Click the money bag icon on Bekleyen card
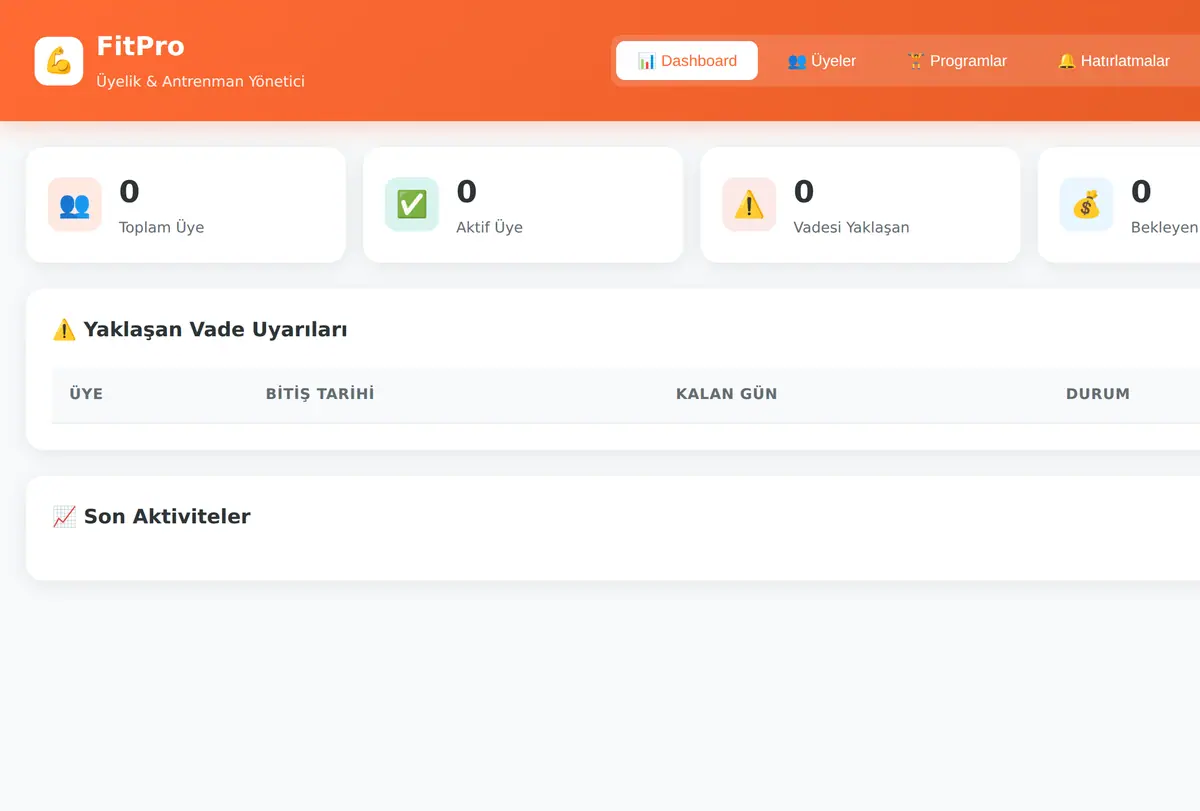The width and height of the screenshot is (1200, 811). 1086,205
